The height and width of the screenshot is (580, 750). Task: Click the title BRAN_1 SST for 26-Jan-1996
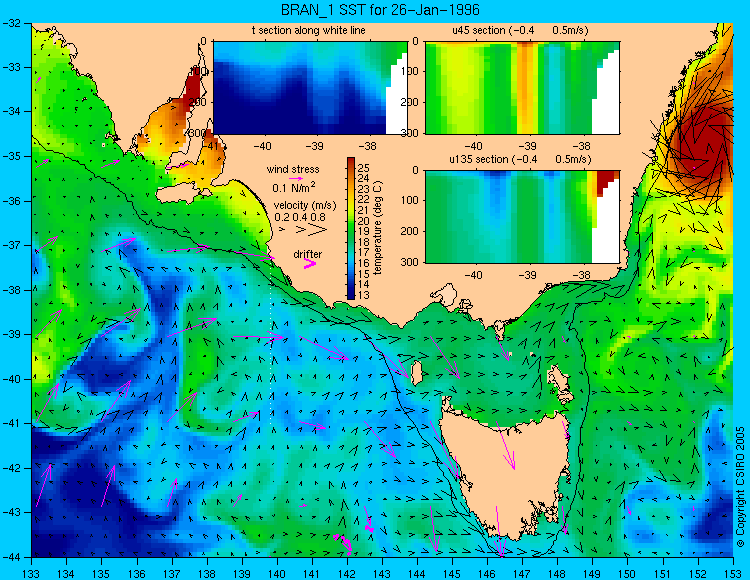(x=380, y=10)
